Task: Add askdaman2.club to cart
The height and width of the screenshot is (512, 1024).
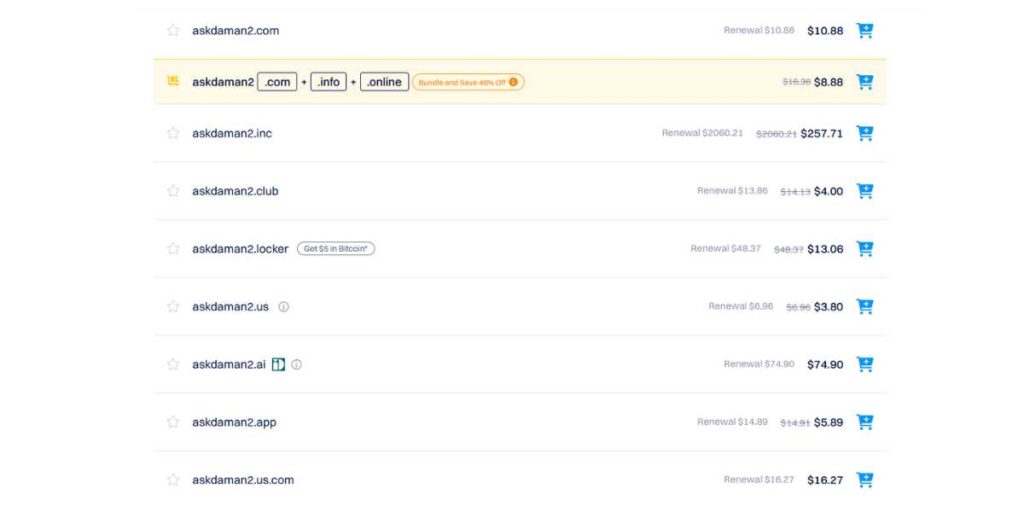Action: pos(865,191)
